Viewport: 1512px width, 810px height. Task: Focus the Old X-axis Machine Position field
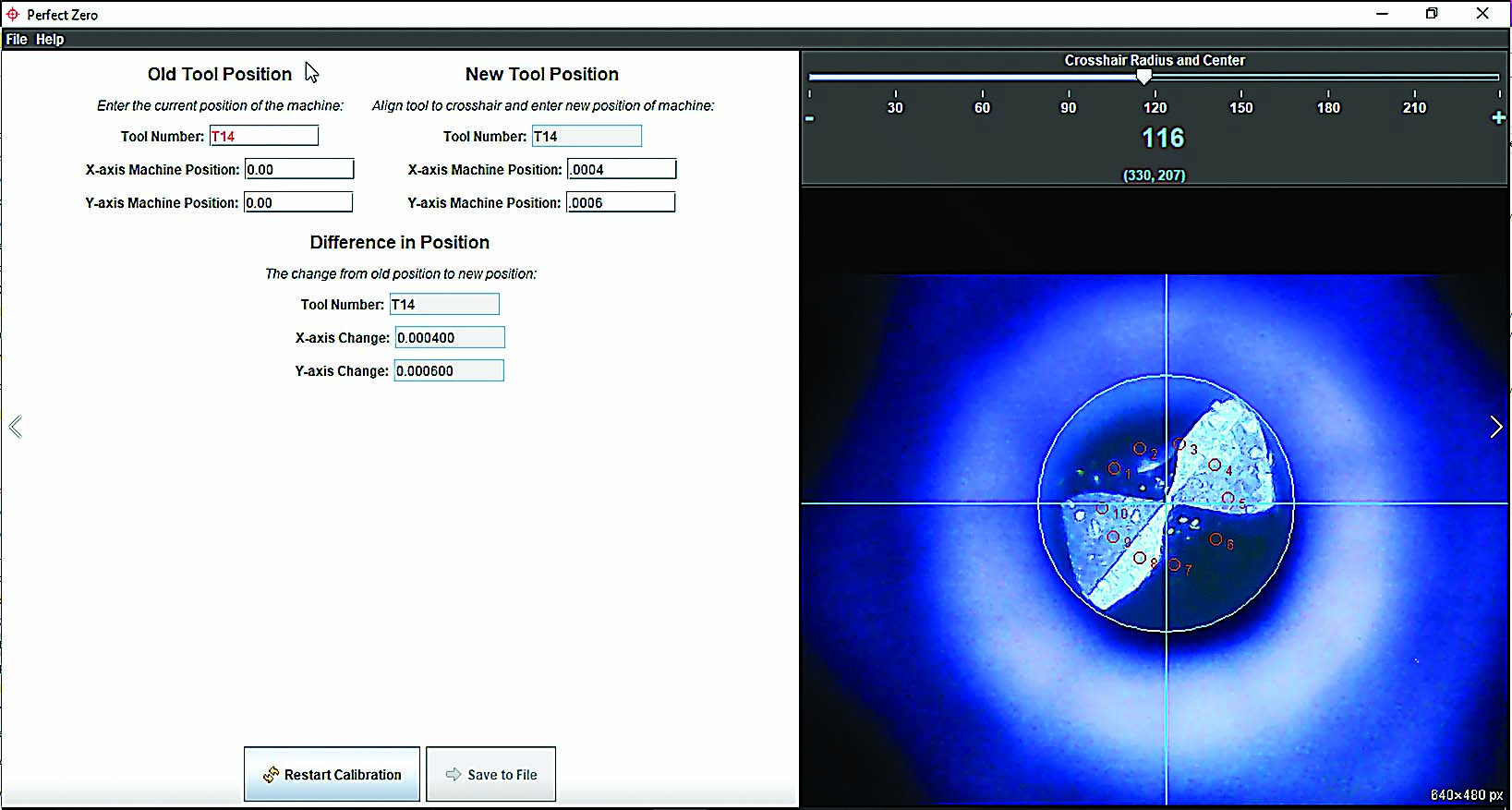299,169
